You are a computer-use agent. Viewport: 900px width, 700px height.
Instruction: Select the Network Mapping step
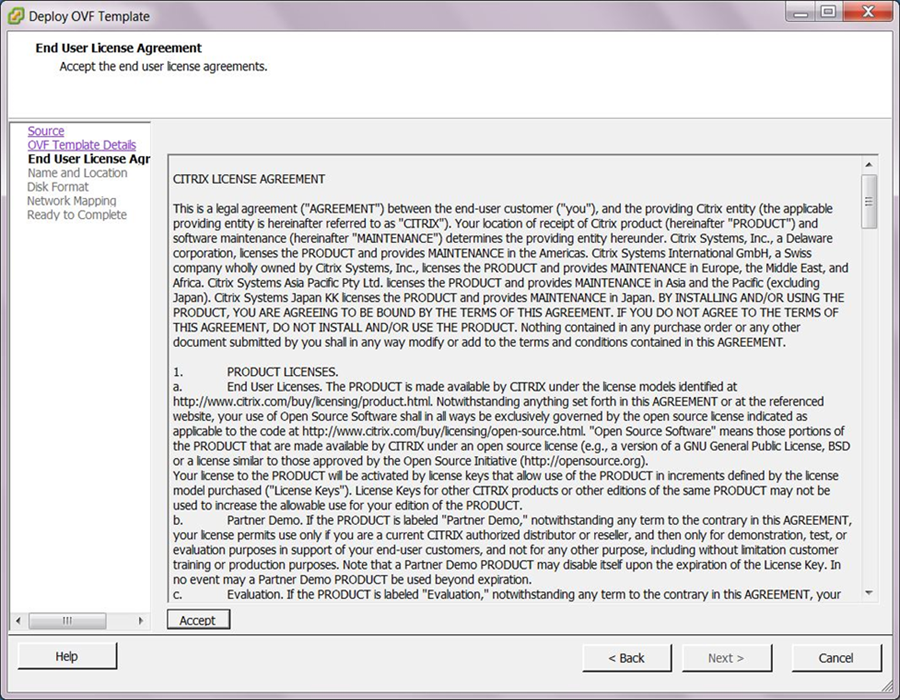[72, 201]
